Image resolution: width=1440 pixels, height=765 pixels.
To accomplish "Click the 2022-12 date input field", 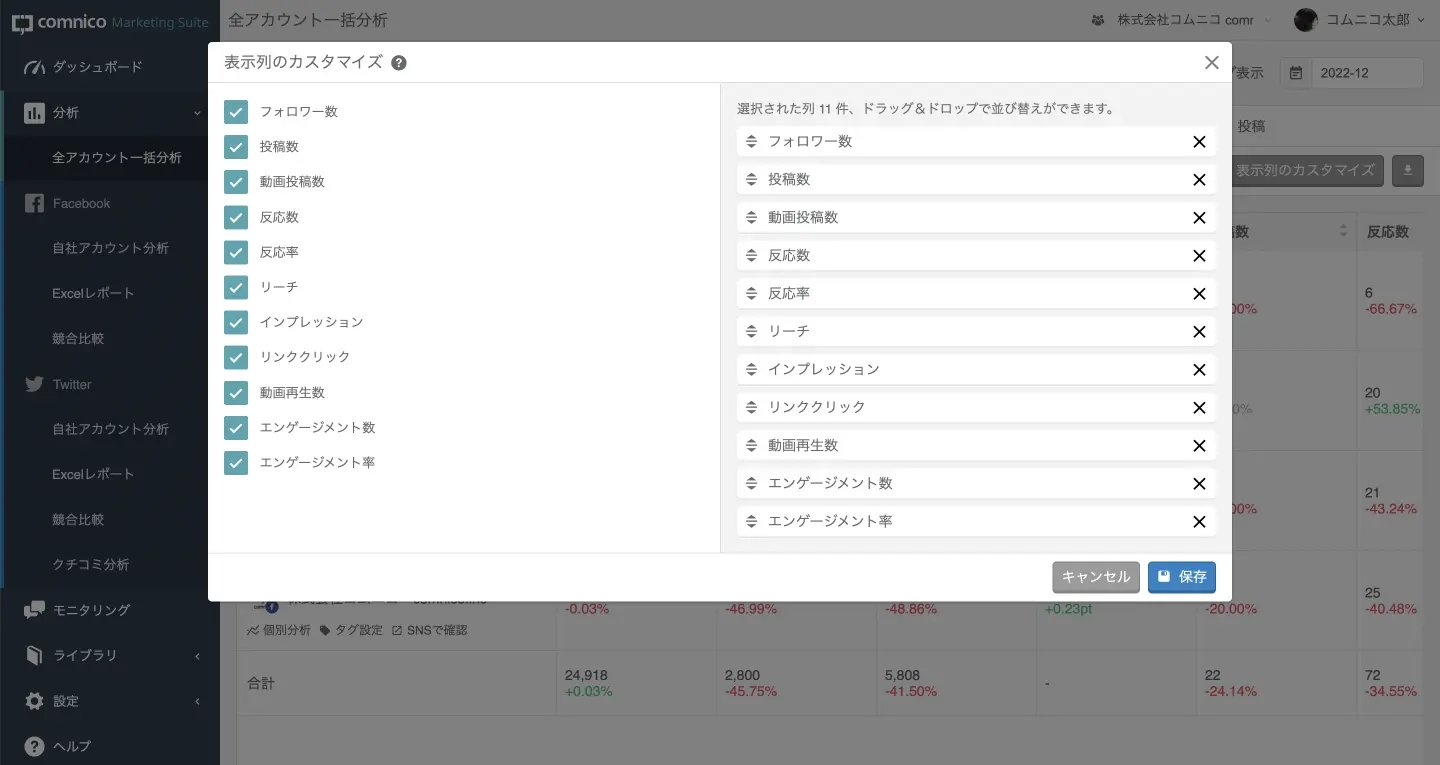I will click(x=1367, y=73).
